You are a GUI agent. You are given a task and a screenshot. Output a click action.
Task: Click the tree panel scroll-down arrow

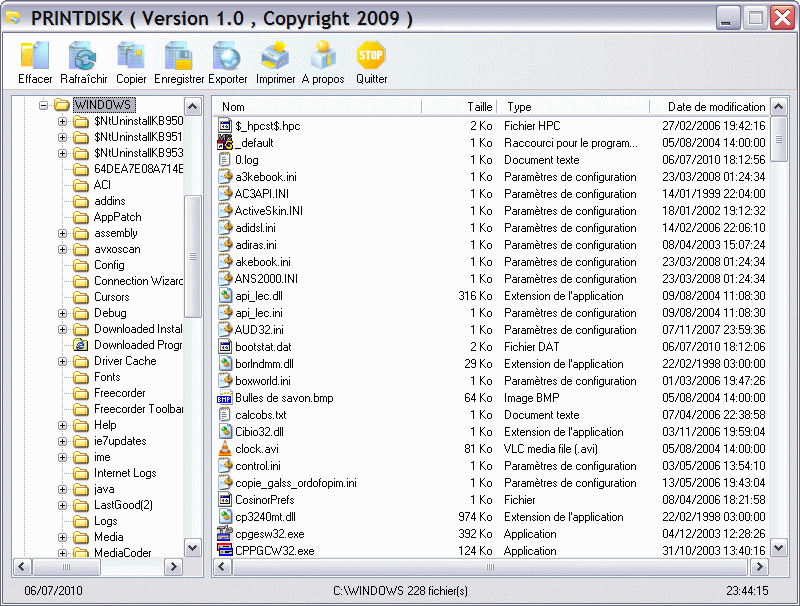pos(192,548)
